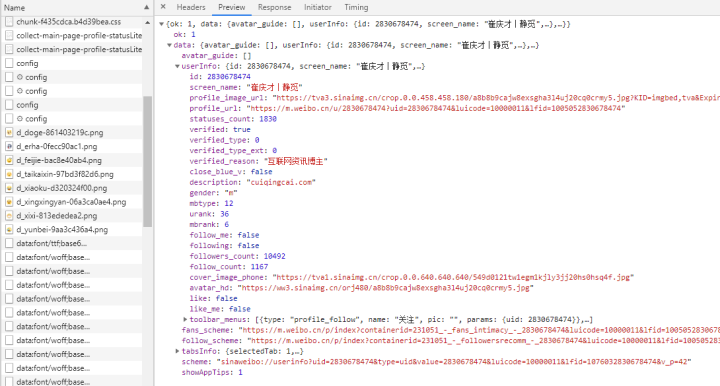Image resolution: width=720 pixels, height=386 pixels.
Task: Collapse the userInfo object node
Action: point(177,66)
